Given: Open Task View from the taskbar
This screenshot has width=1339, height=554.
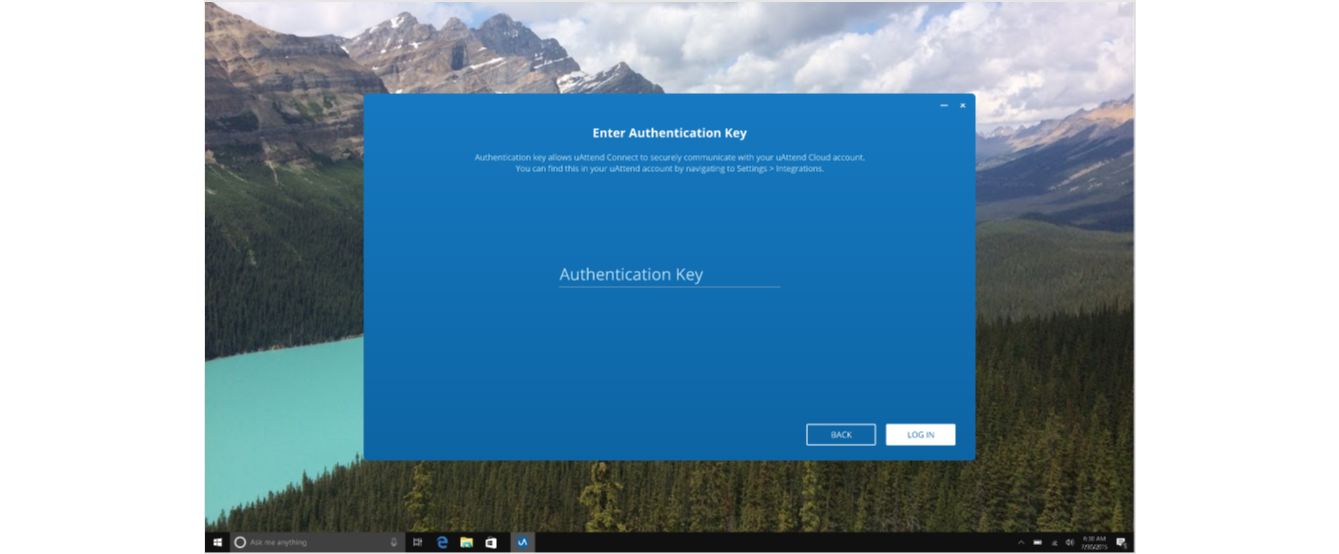Looking at the screenshot, I should (417, 542).
